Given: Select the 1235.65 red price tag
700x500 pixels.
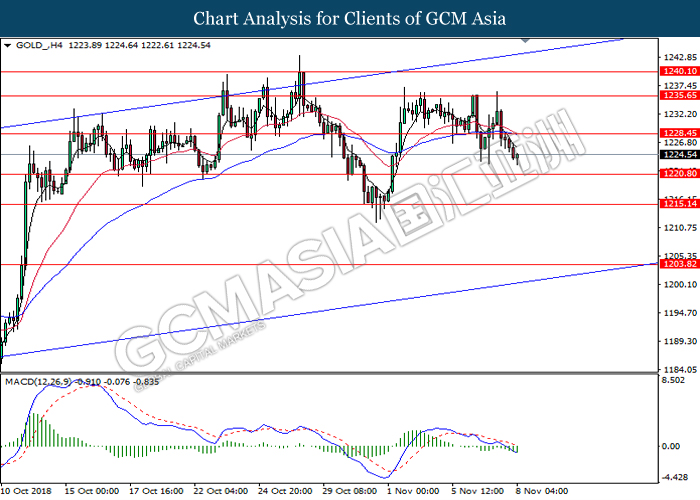Looking at the screenshot, I should (677, 96).
